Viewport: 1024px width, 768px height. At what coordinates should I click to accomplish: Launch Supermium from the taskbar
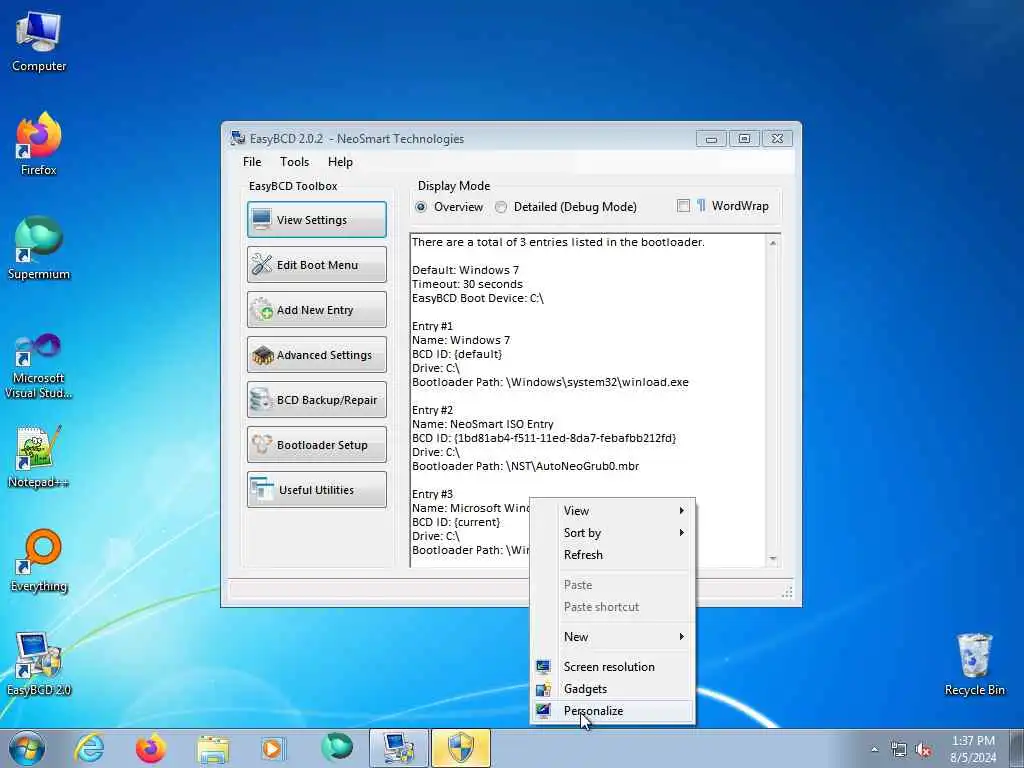tap(336, 748)
